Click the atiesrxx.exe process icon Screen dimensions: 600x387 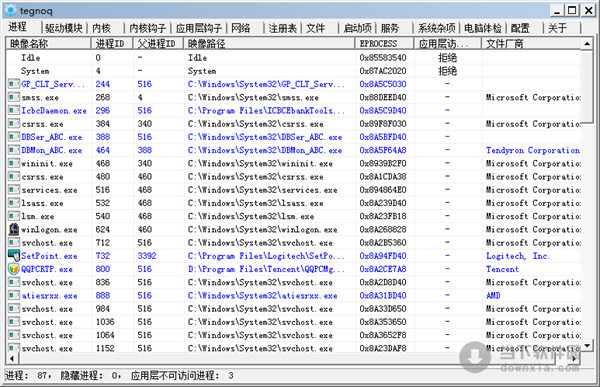point(14,296)
